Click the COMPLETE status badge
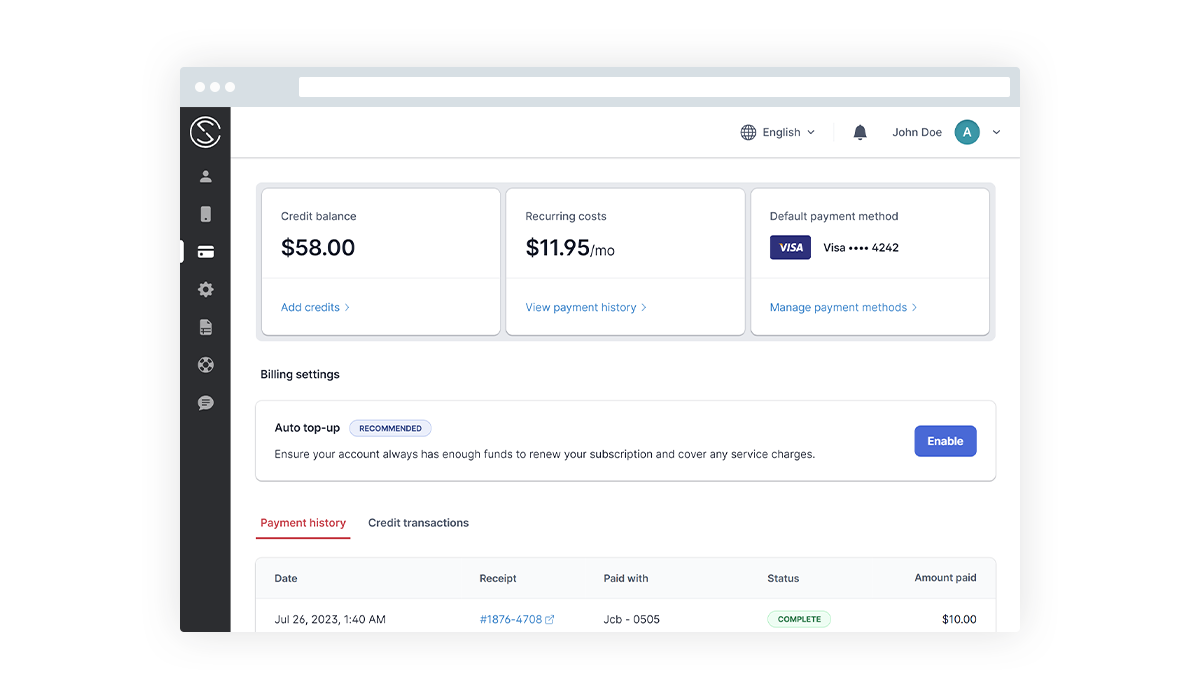 click(x=799, y=619)
